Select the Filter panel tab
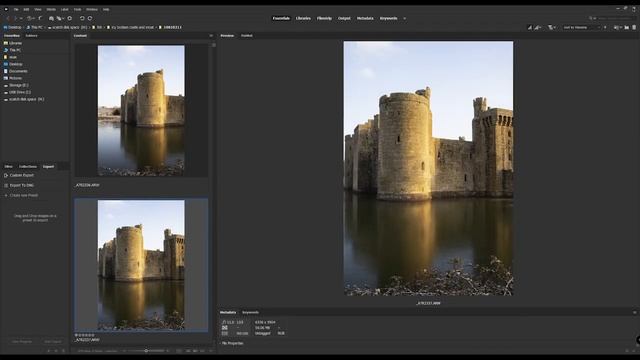Viewport: 640px width, 360px height. [9, 167]
